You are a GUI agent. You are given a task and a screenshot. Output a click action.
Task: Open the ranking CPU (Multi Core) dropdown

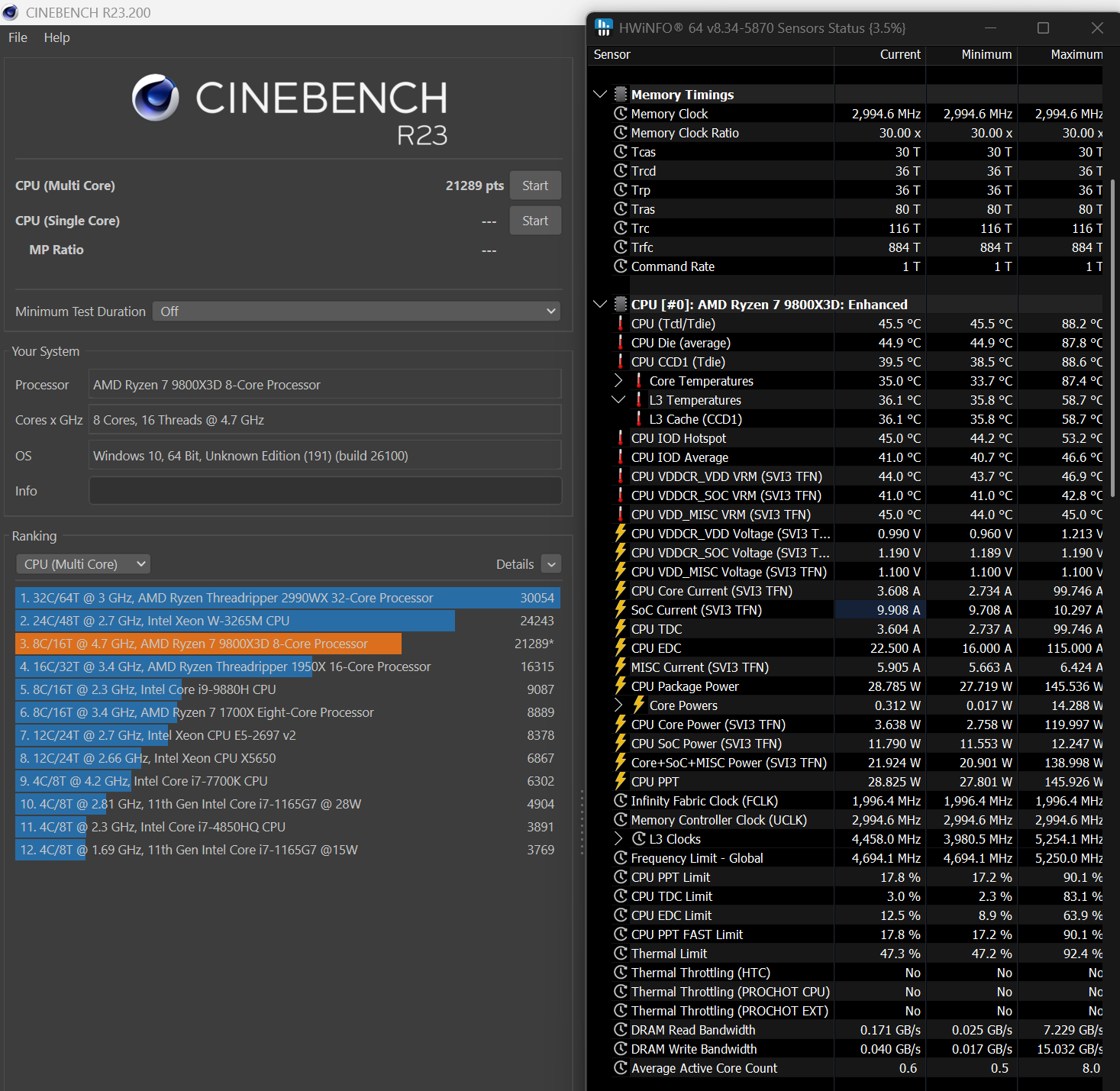click(x=83, y=564)
